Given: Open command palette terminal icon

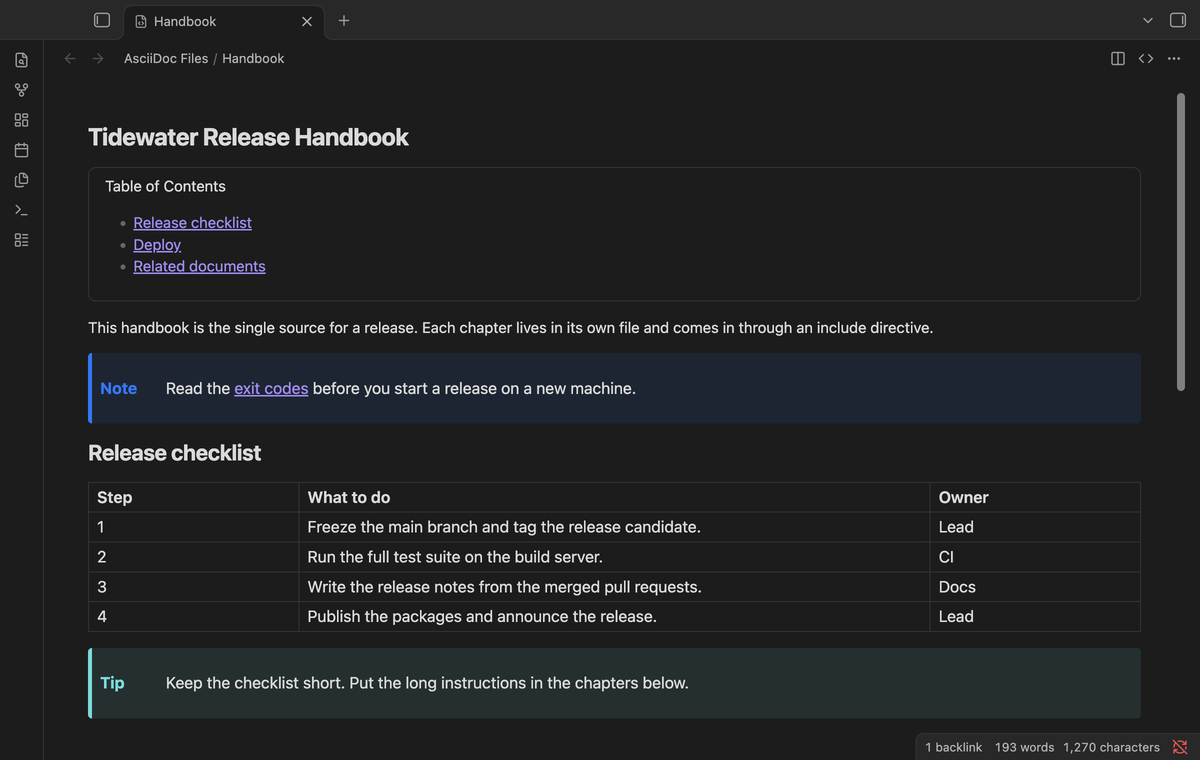Looking at the screenshot, I should [21, 210].
